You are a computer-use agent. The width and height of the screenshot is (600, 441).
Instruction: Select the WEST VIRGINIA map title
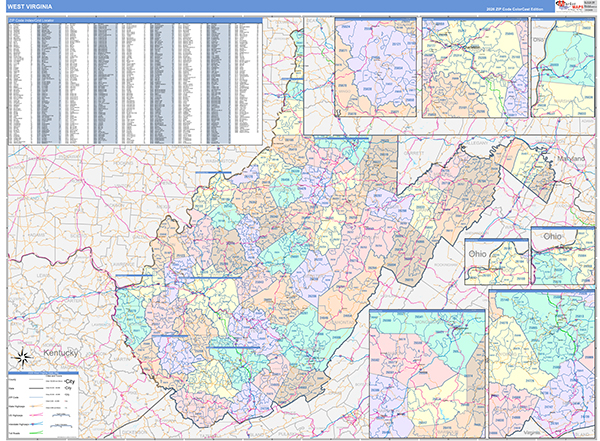(29, 7)
